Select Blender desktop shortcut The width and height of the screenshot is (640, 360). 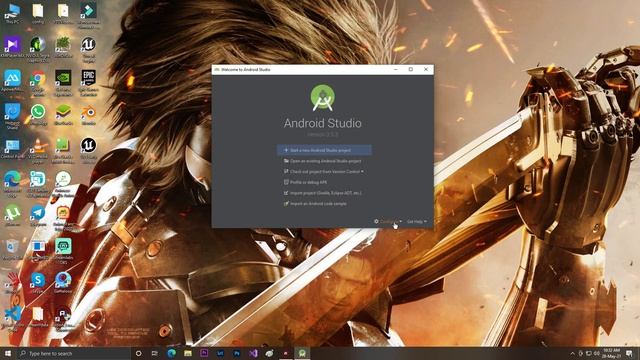coord(89,114)
